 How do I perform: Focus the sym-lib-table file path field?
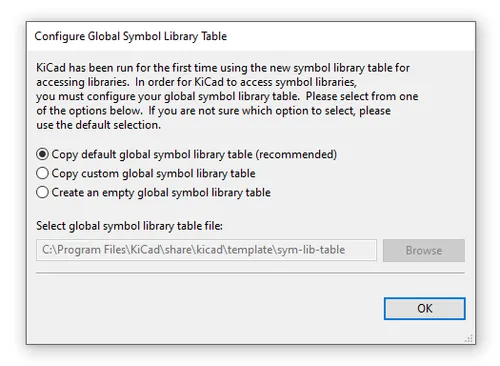[206, 250]
